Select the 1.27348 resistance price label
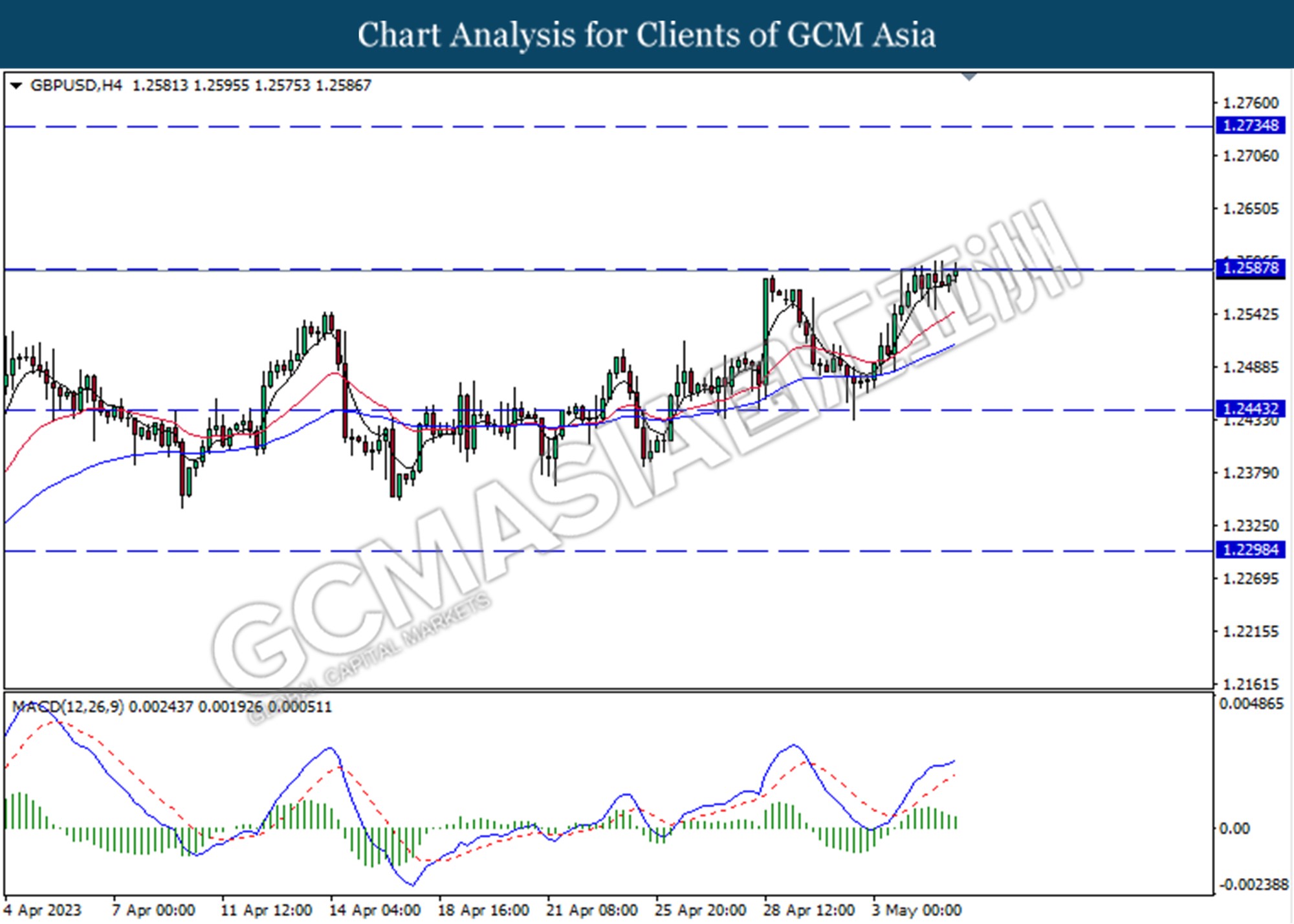 tap(1250, 126)
